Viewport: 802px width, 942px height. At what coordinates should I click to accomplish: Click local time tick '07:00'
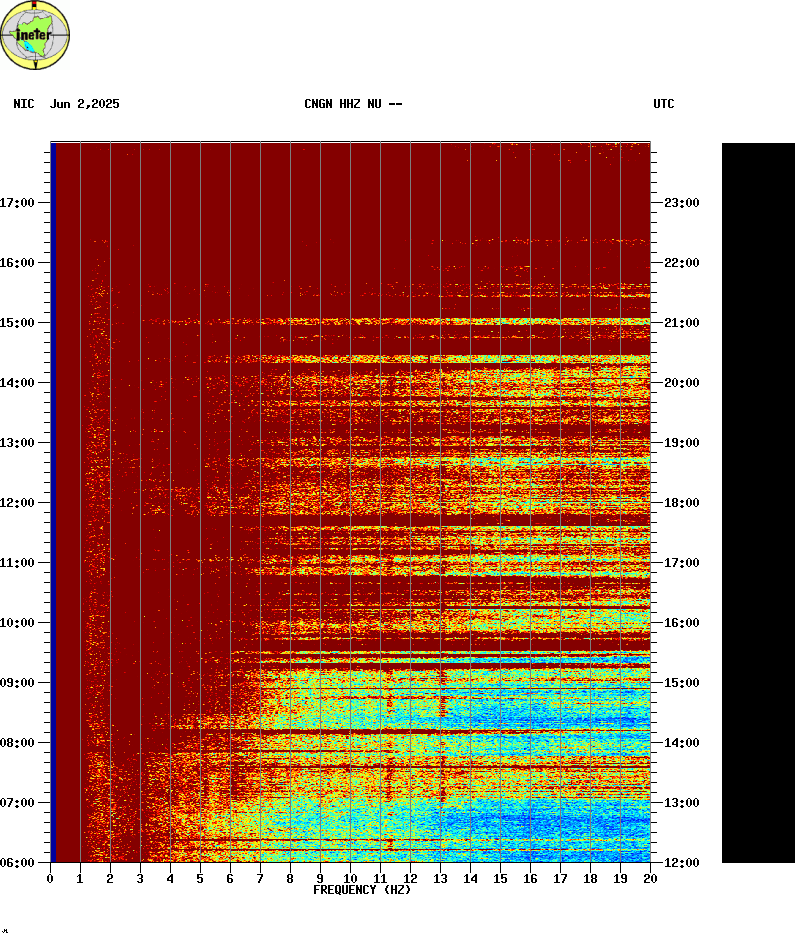click(17, 803)
